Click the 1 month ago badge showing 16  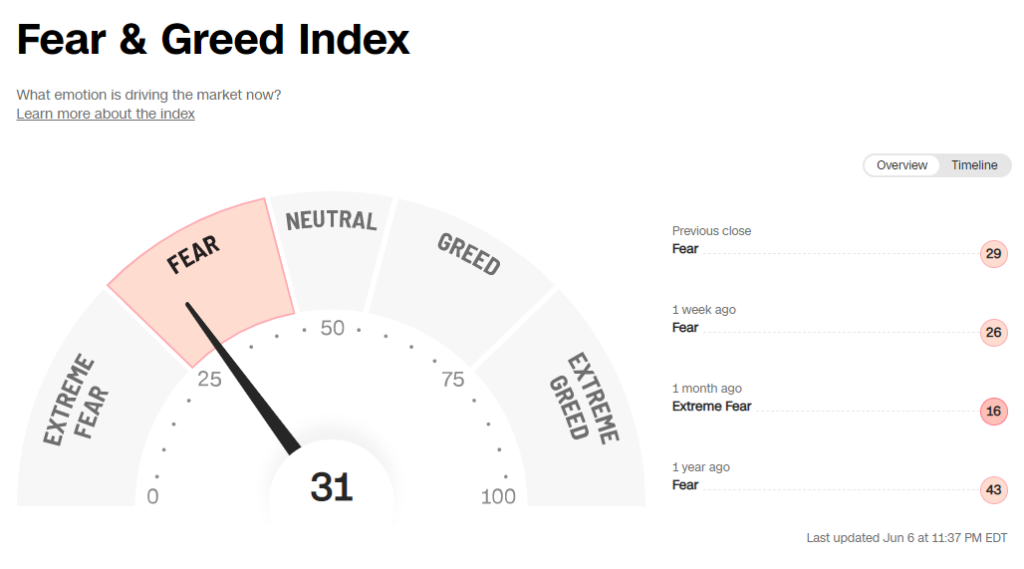993,411
